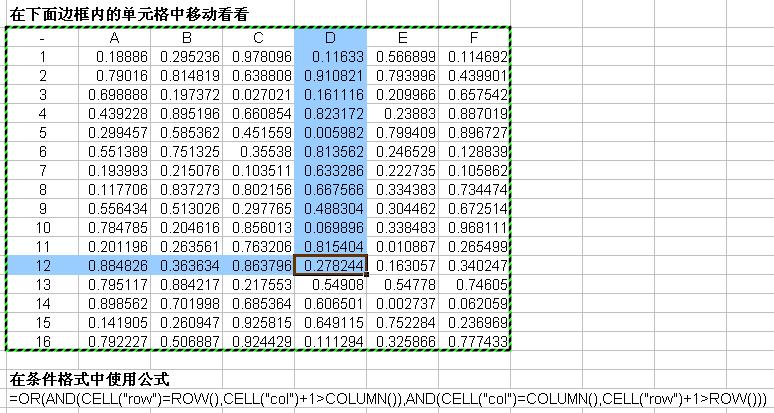Click column header cell F
Image resolution: width=774 pixels, height=413 pixels.
tap(474, 38)
